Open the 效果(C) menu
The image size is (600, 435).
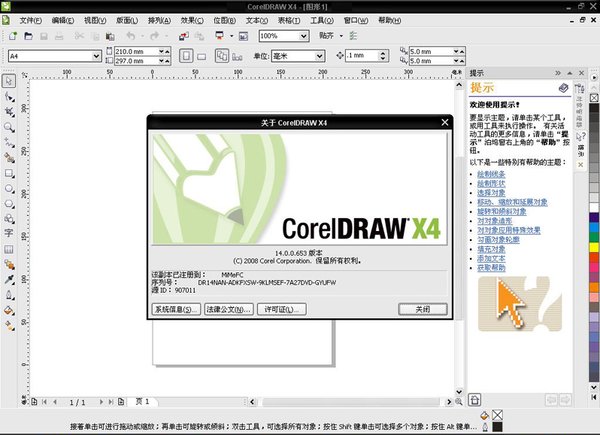192,20
